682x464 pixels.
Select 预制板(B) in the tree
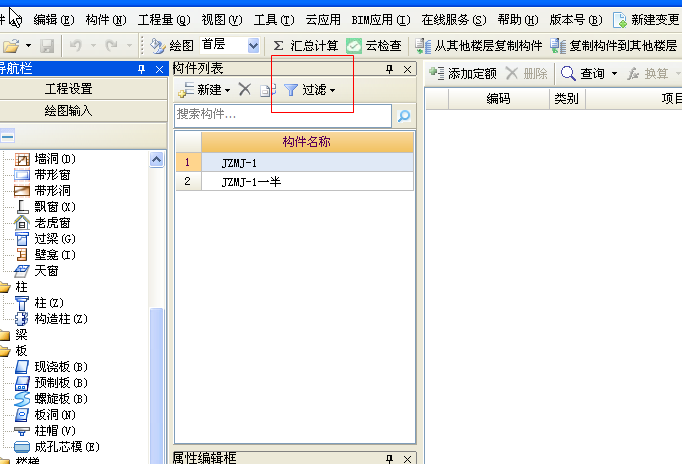click(51, 383)
